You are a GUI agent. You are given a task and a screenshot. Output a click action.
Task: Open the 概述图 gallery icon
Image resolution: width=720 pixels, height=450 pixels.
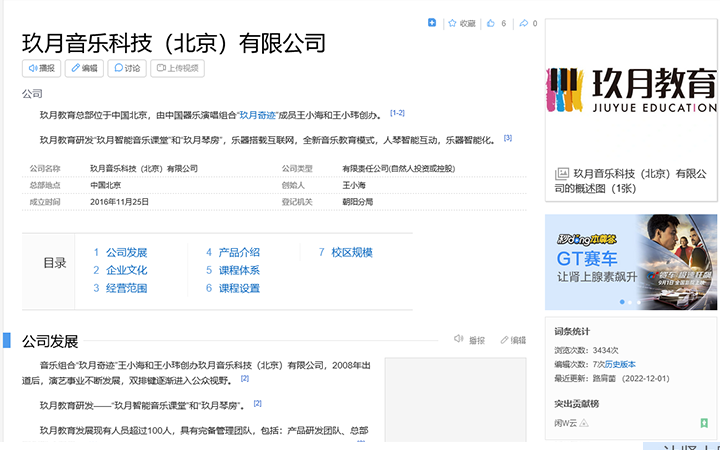click(x=562, y=174)
